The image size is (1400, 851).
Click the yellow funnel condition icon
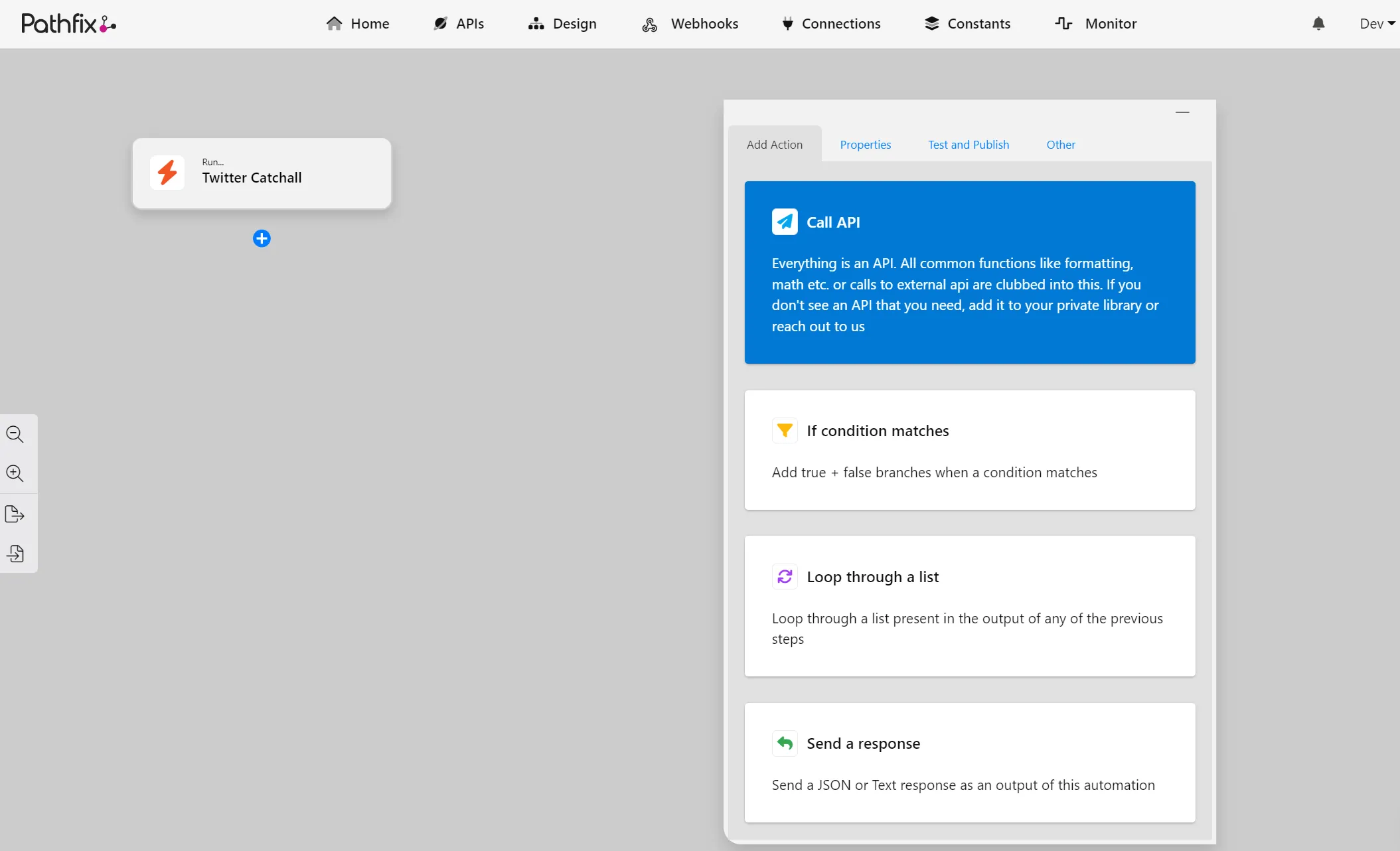tap(785, 430)
